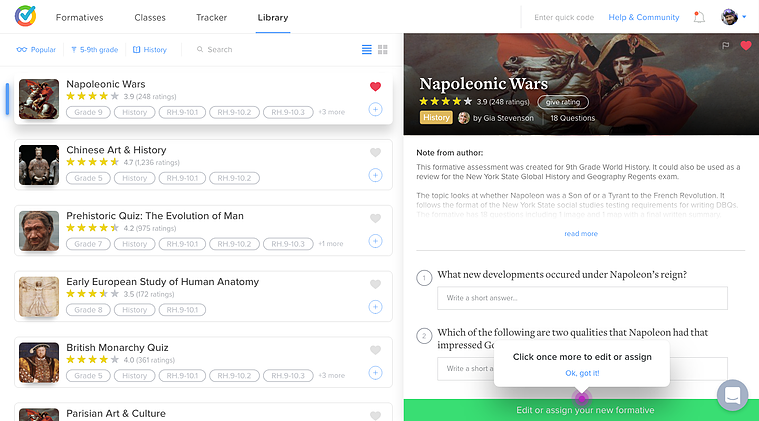Click Grade 9 tag on Napoleonic Wars

88,112
